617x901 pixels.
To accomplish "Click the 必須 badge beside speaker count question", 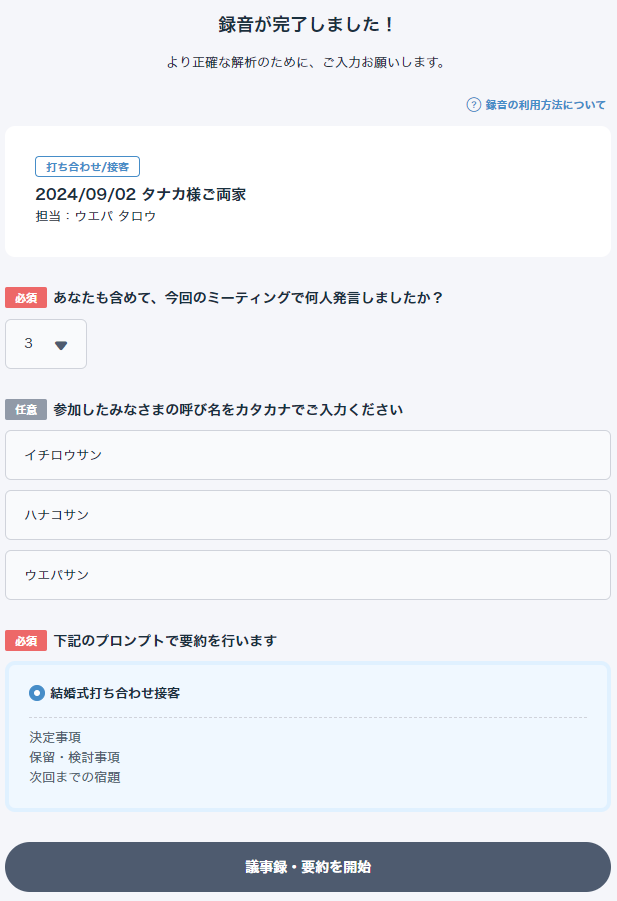I will (26, 298).
